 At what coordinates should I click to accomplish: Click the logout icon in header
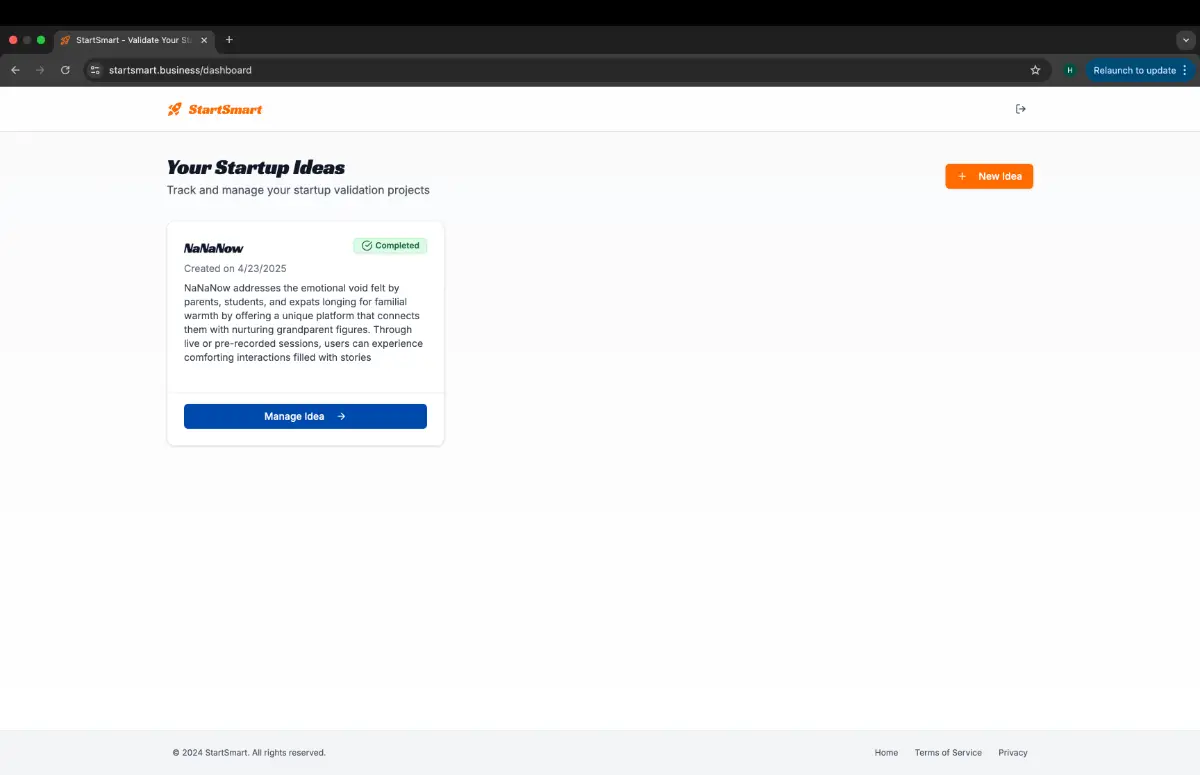pyautogui.click(x=1020, y=109)
